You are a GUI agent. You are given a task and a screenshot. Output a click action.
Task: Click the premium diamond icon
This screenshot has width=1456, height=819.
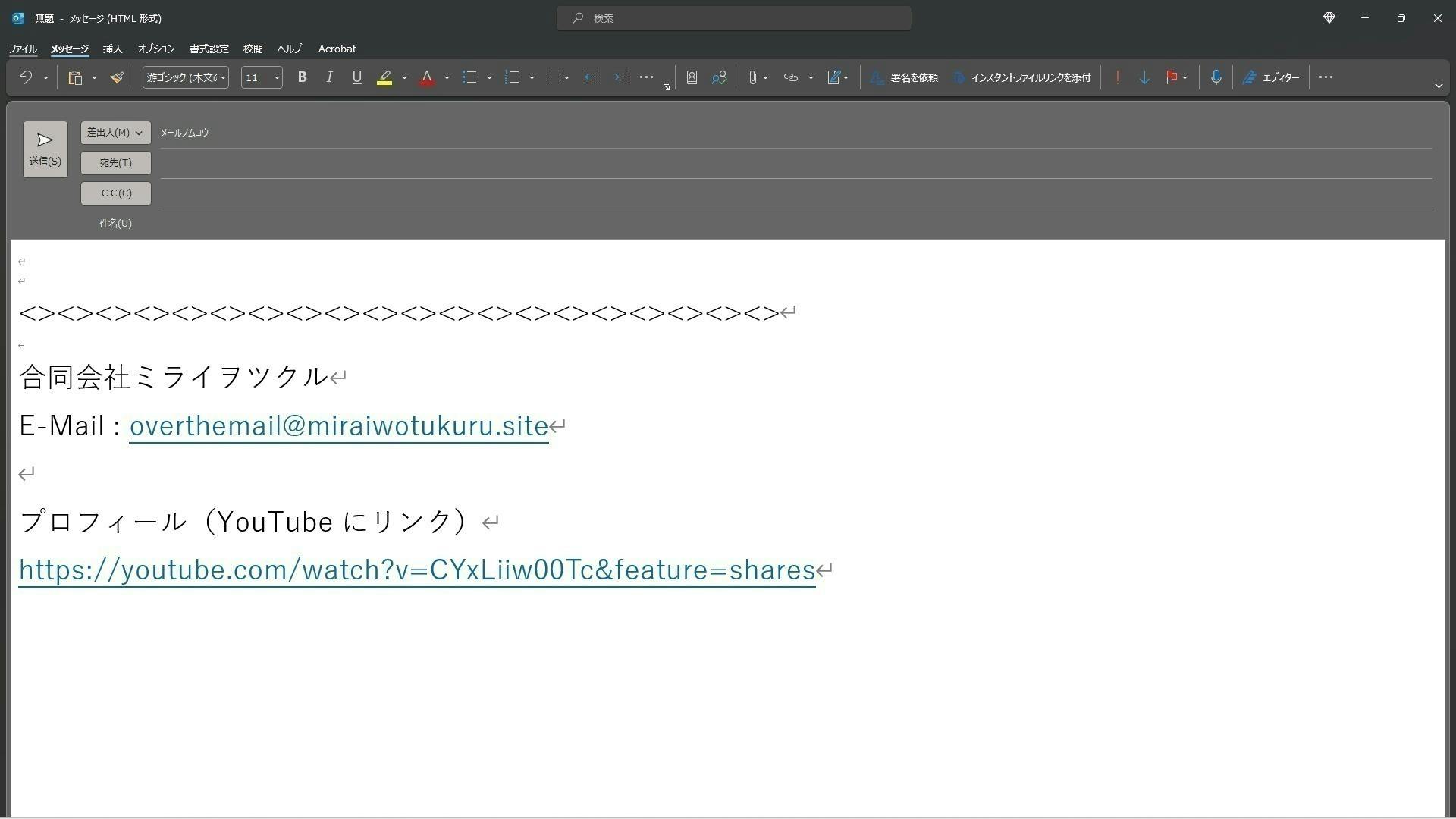point(1329,18)
